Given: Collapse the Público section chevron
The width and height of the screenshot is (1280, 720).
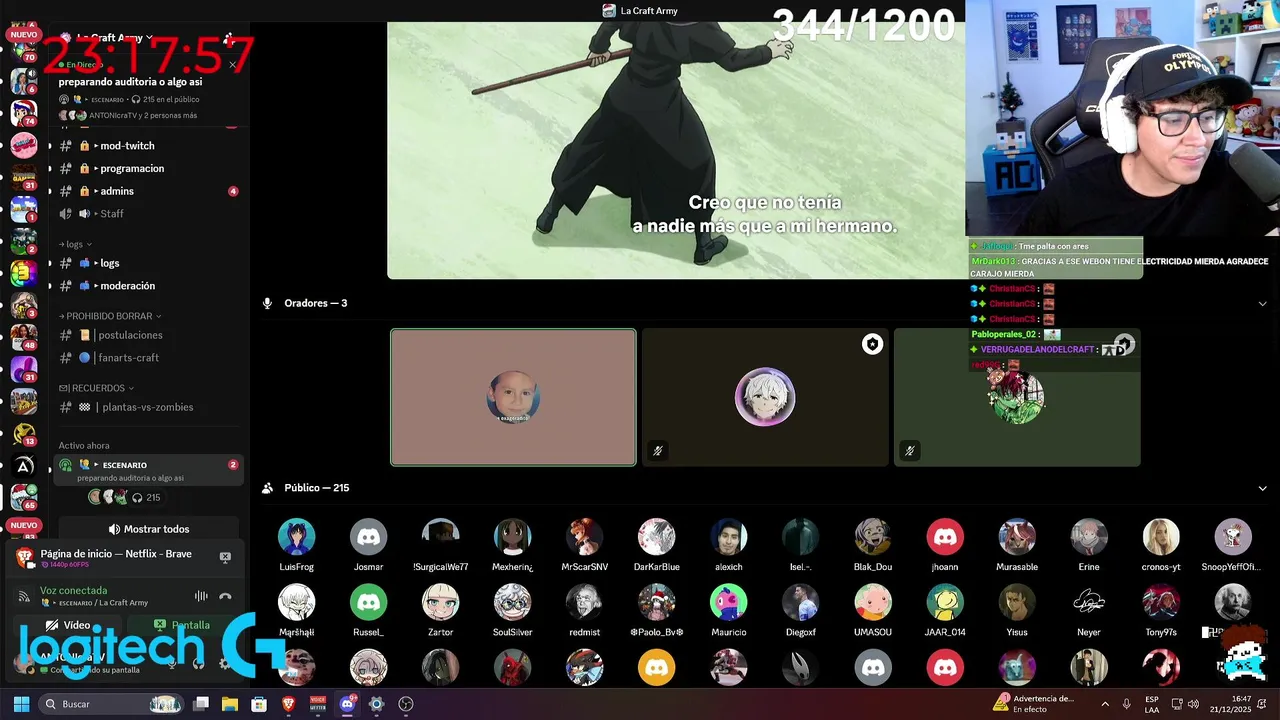Looking at the screenshot, I should tap(1262, 488).
